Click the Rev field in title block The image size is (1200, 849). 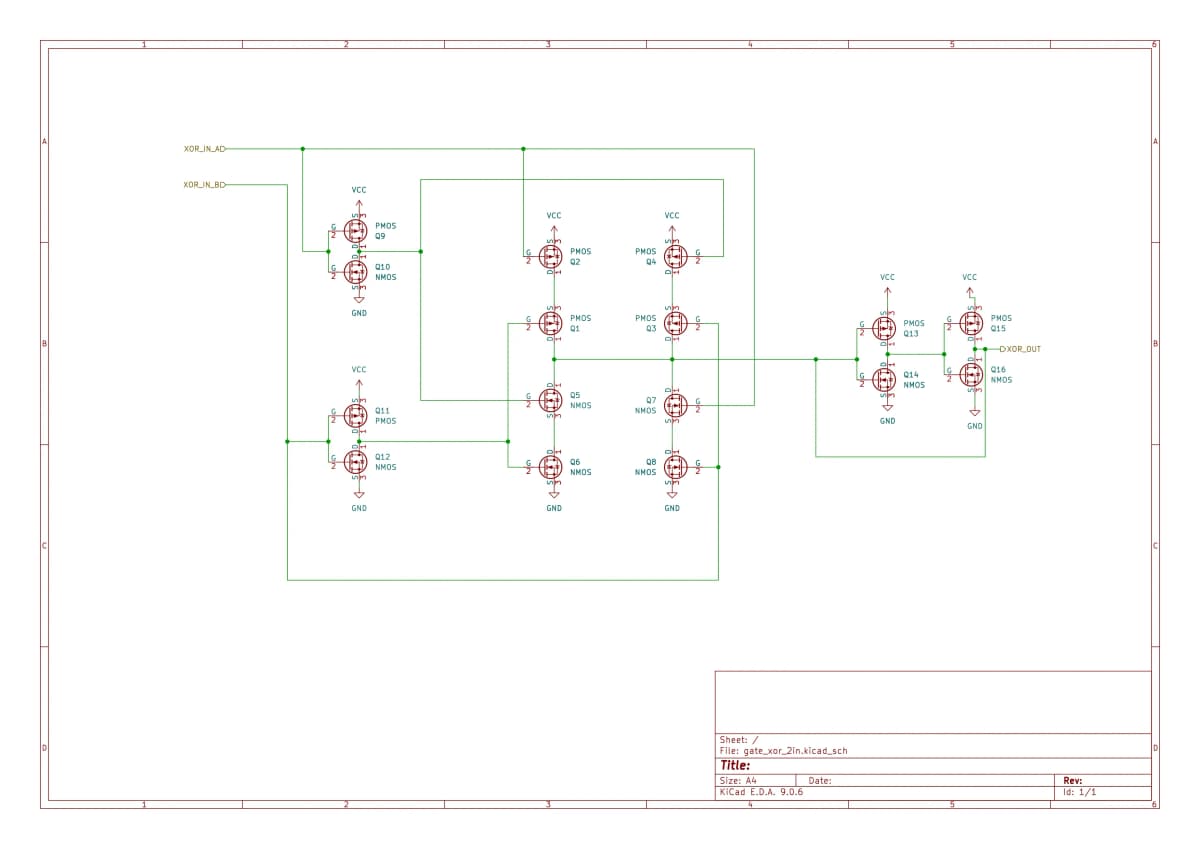pos(1072,781)
